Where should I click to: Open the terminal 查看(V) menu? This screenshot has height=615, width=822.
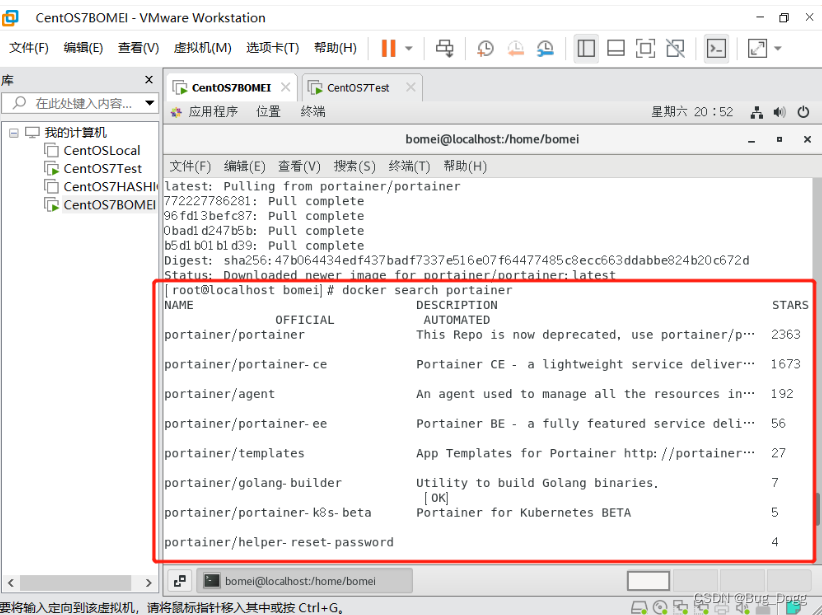pos(299,166)
